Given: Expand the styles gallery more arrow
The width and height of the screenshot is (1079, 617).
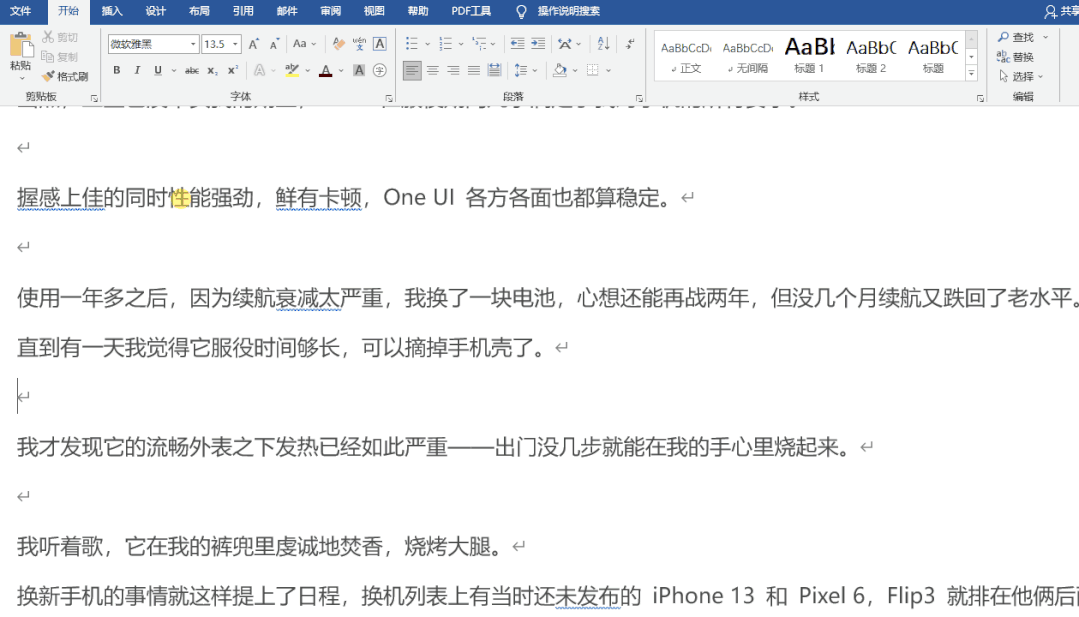Looking at the screenshot, I should pyautogui.click(x=972, y=73).
